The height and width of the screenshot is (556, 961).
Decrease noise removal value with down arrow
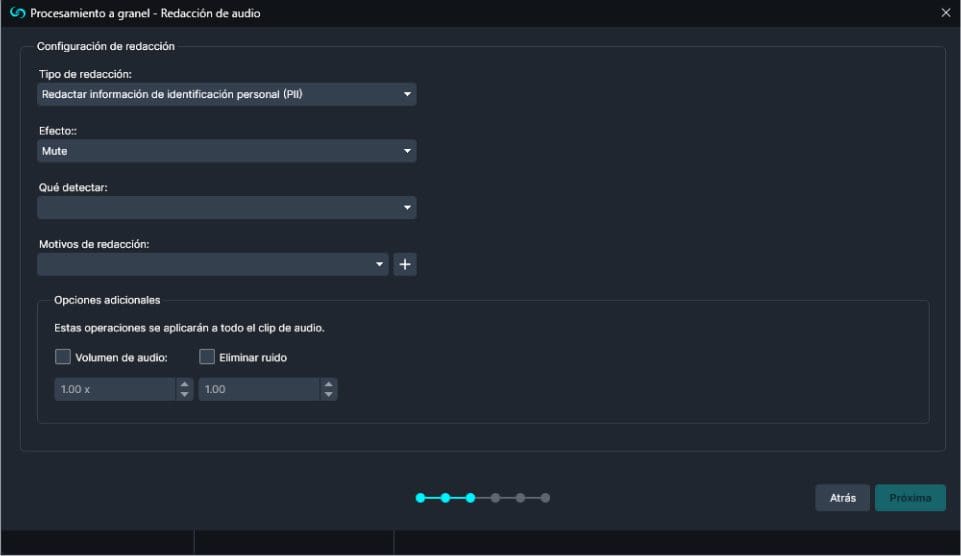(329, 395)
